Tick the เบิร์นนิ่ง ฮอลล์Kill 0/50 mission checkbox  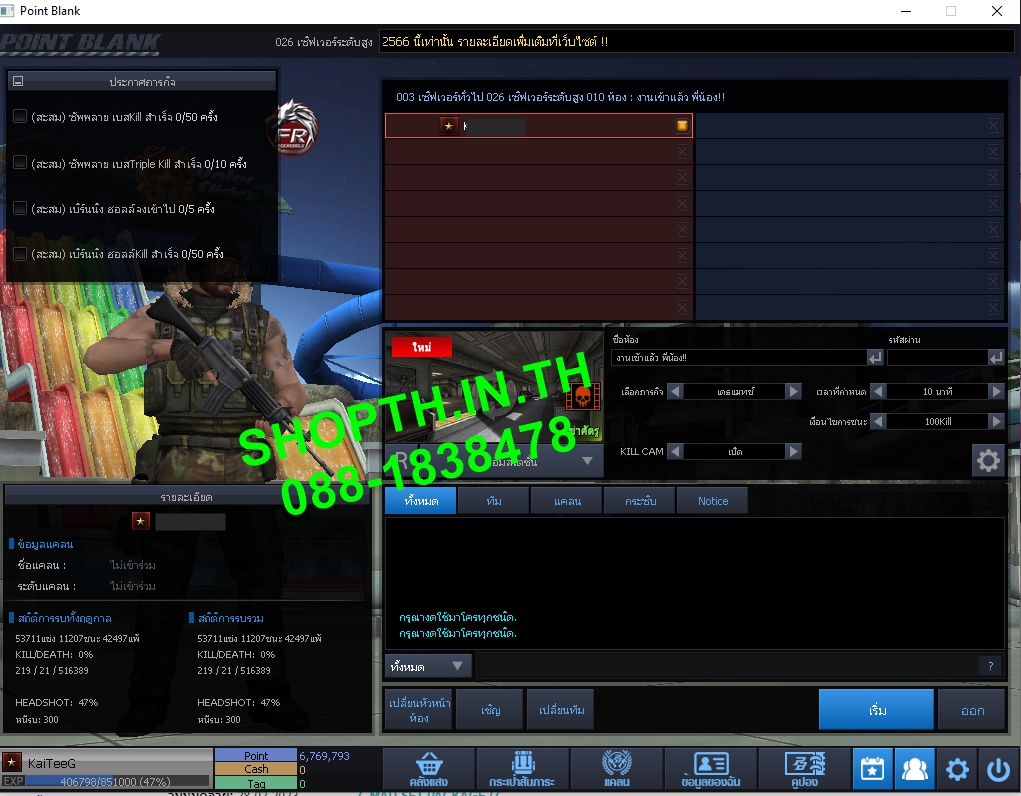[x=20, y=253]
